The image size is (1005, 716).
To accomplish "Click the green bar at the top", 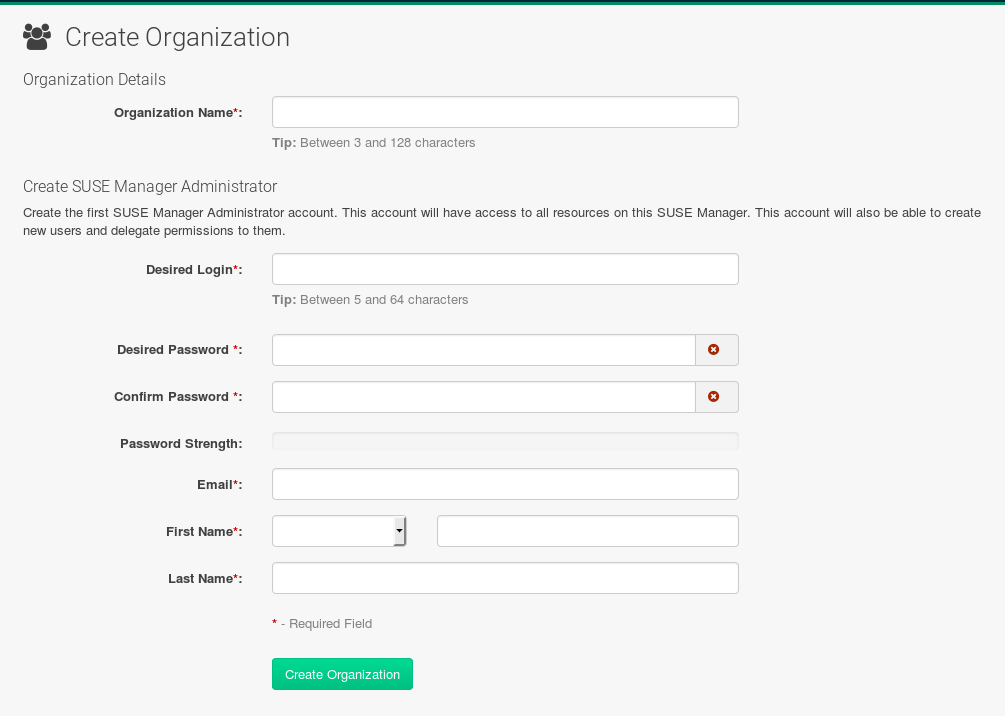I will tap(502, 3).
